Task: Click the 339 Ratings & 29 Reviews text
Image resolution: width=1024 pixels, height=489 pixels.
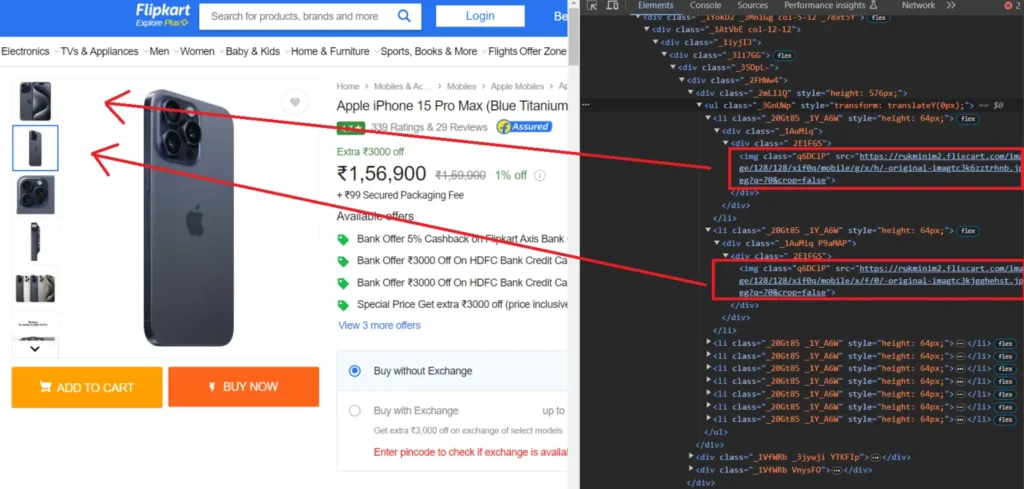Action: pos(429,127)
